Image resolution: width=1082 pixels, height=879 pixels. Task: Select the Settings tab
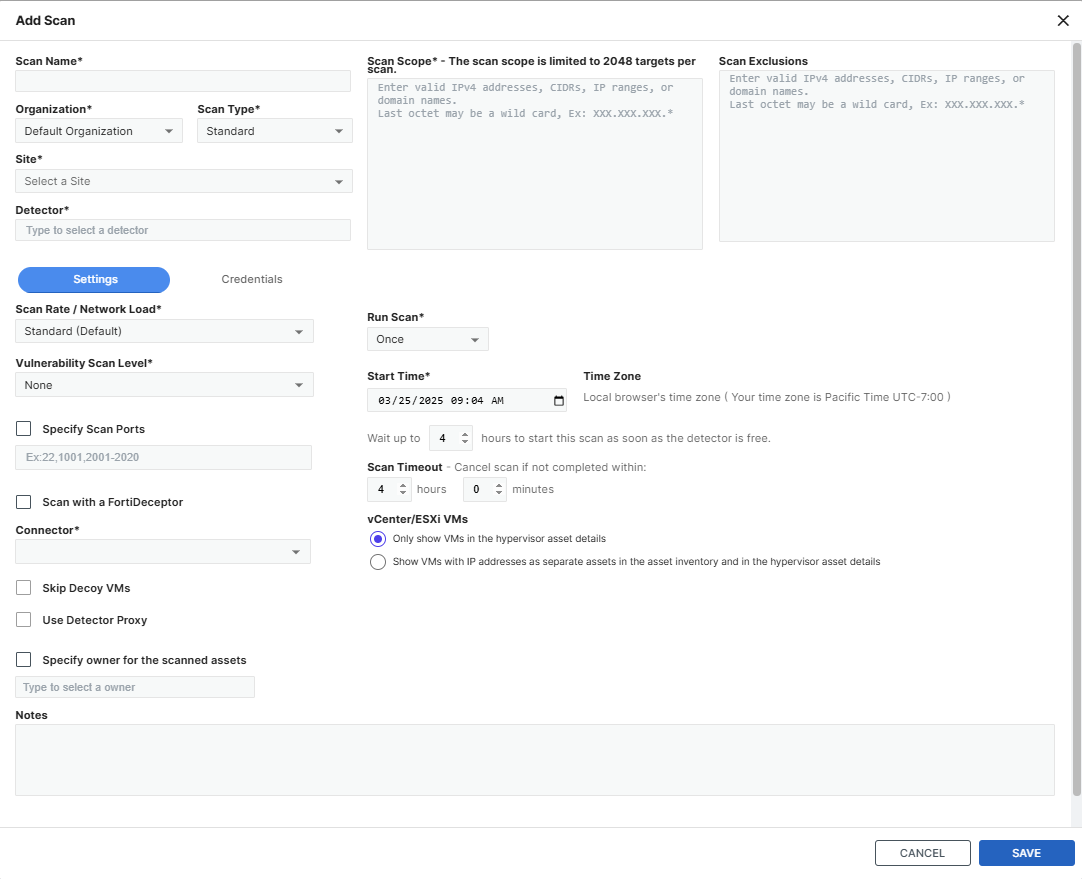pos(95,280)
